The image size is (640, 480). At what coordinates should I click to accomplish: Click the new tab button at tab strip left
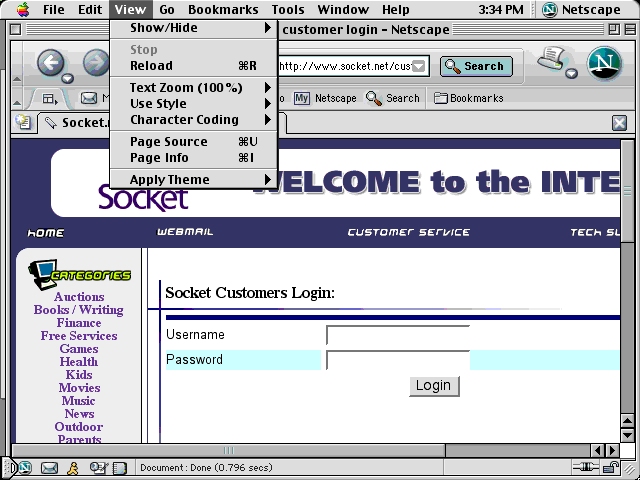click(23, 122)
